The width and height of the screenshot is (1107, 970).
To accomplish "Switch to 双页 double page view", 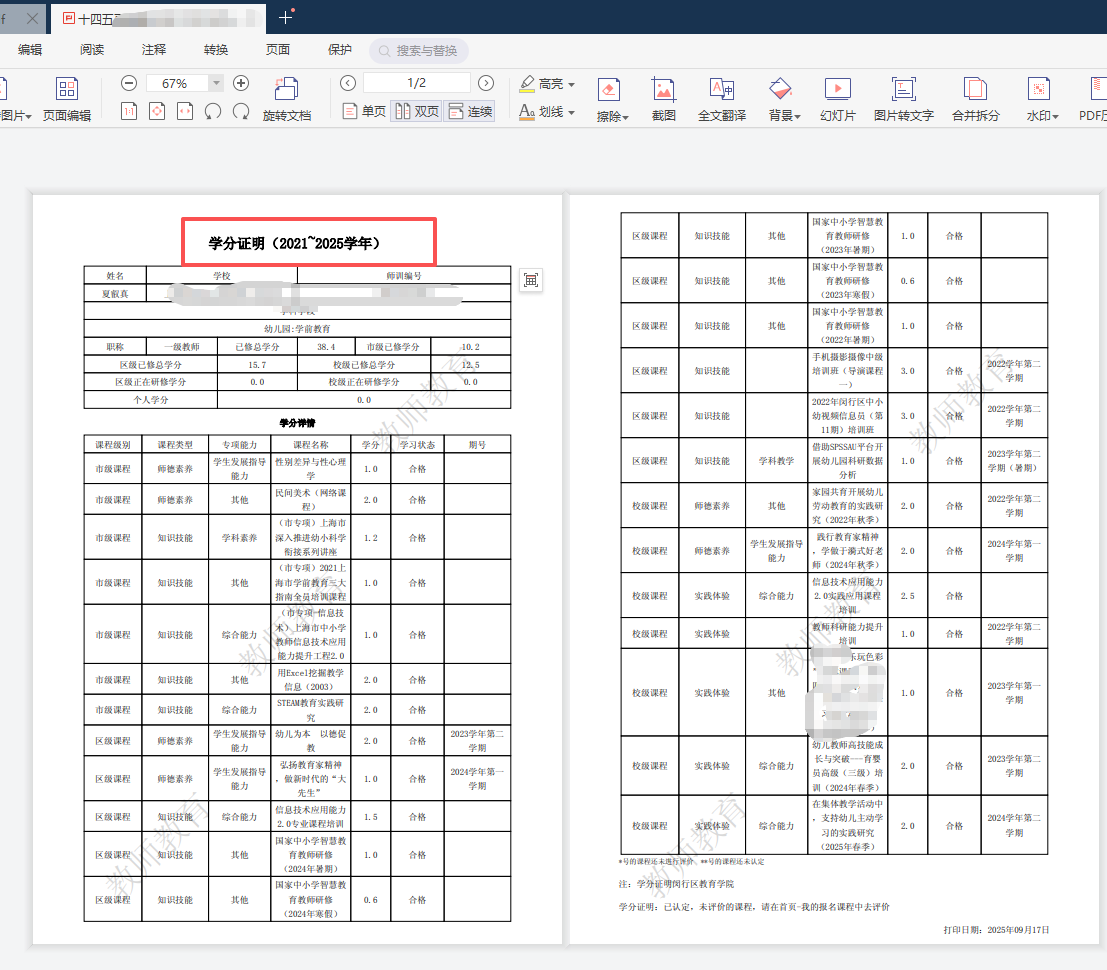I will click(417, 112).
